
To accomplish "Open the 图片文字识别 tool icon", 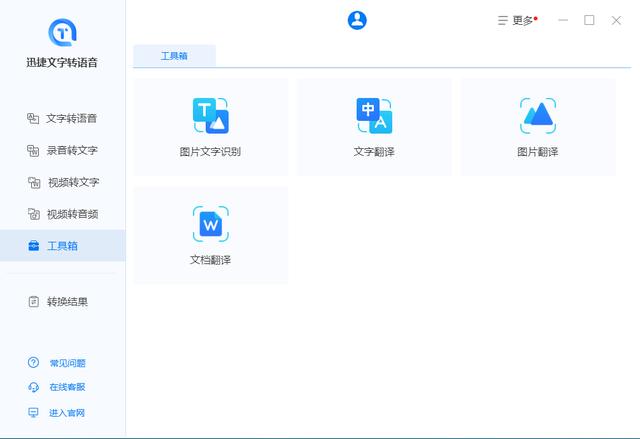I will (211, 116).
